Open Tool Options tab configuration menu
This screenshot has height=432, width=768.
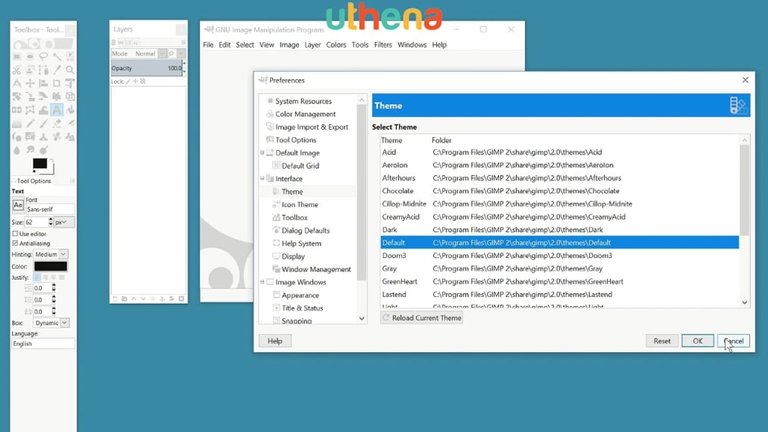[x=72, y=181]
